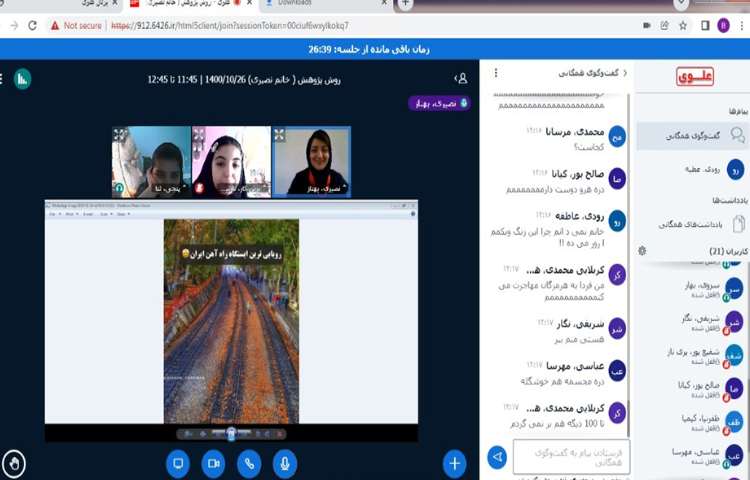750x480 pixels.
Task: Open the blue plus actions menu
Action: [455, 463]
